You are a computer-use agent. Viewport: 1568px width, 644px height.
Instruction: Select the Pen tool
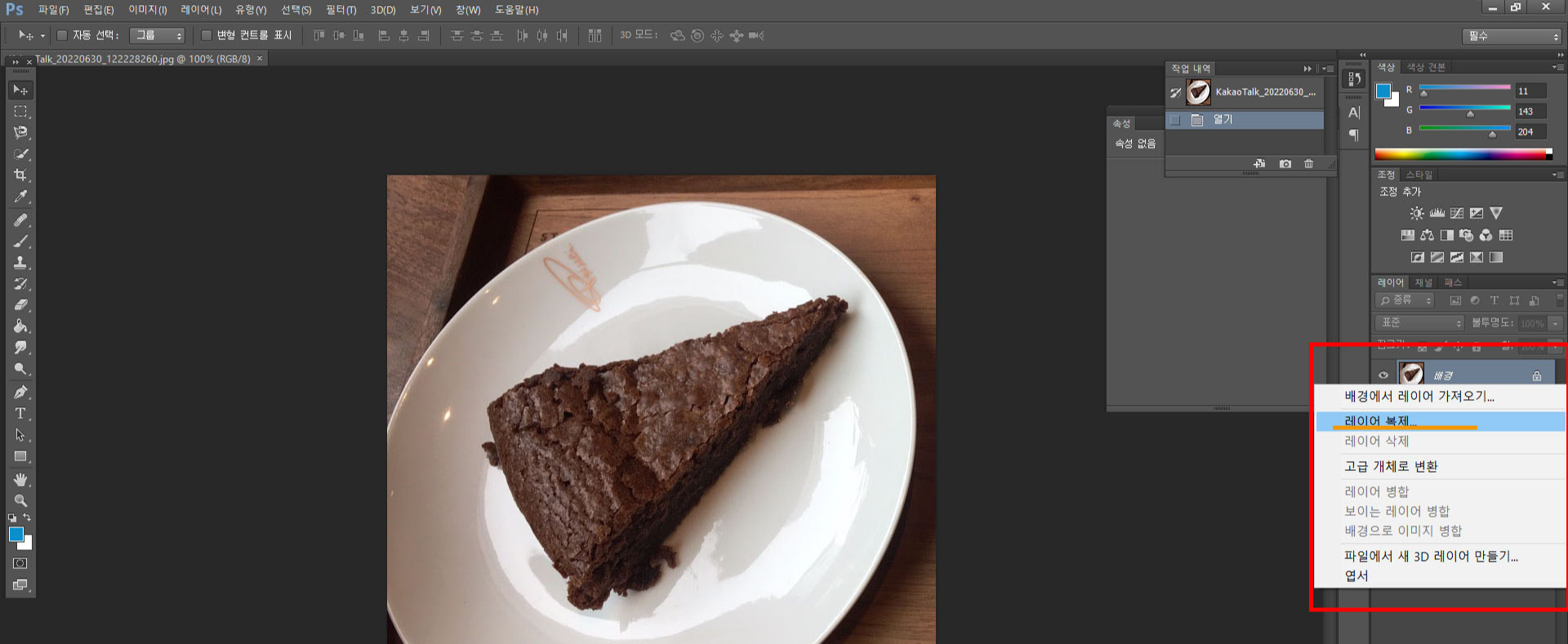[x=20, y=393]
